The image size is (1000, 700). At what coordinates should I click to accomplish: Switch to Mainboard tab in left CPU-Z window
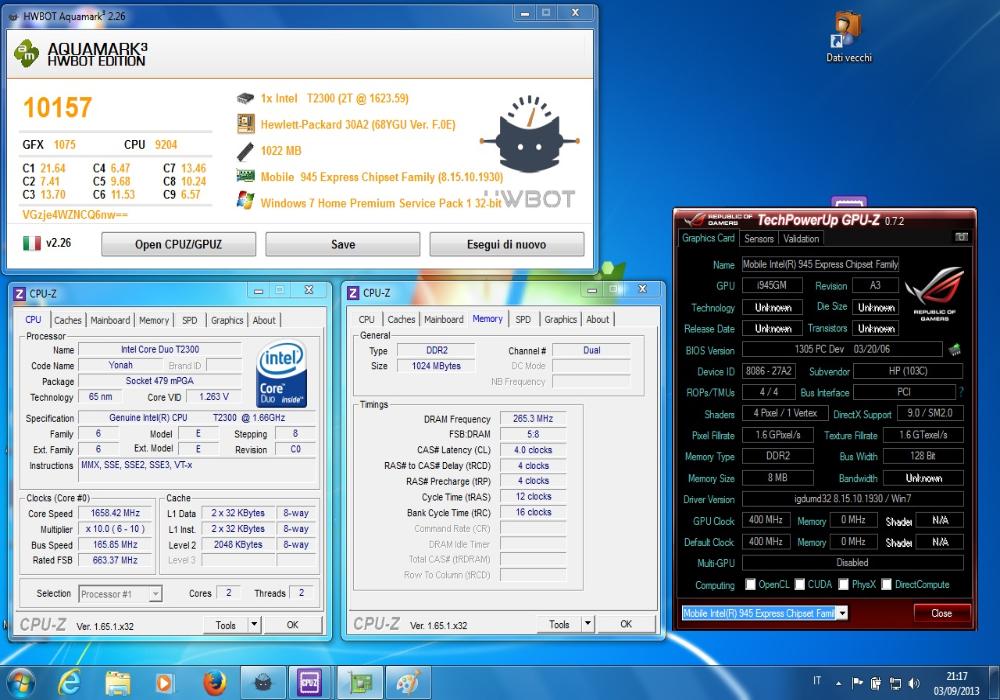pyautogui.click(x=110, y=320)
